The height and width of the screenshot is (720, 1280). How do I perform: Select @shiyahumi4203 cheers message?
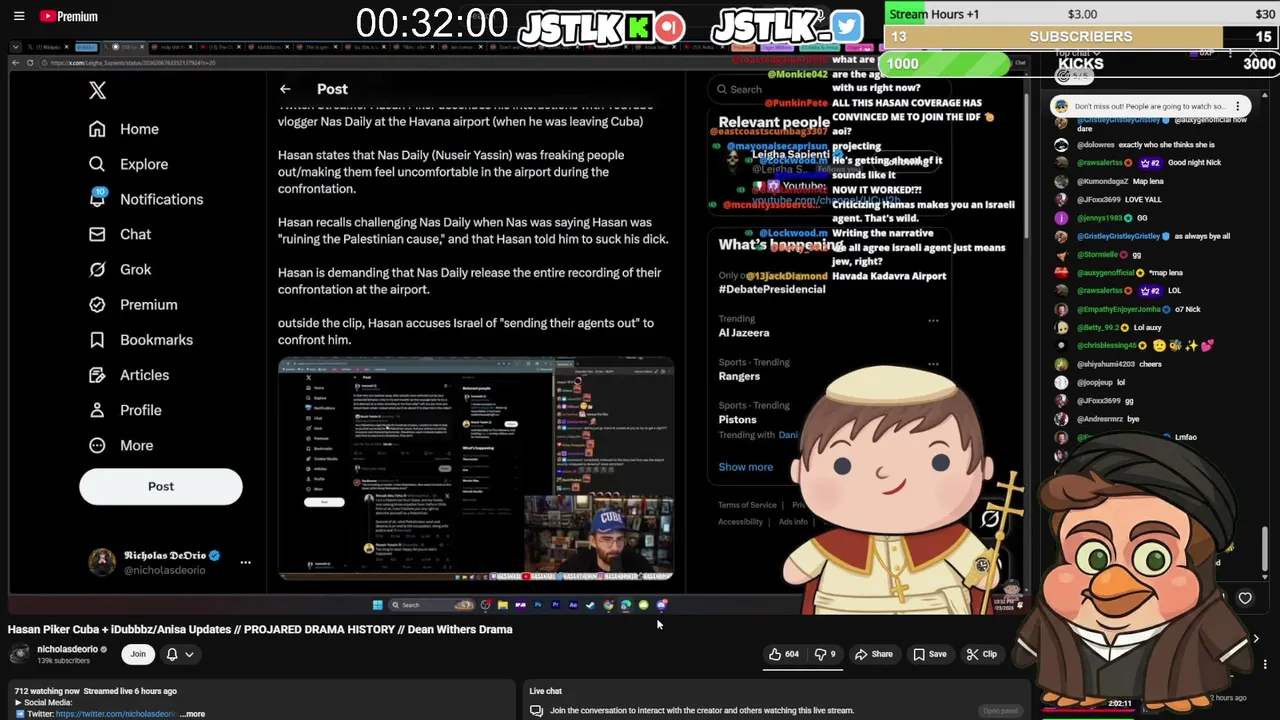[x=1108, y=364]
